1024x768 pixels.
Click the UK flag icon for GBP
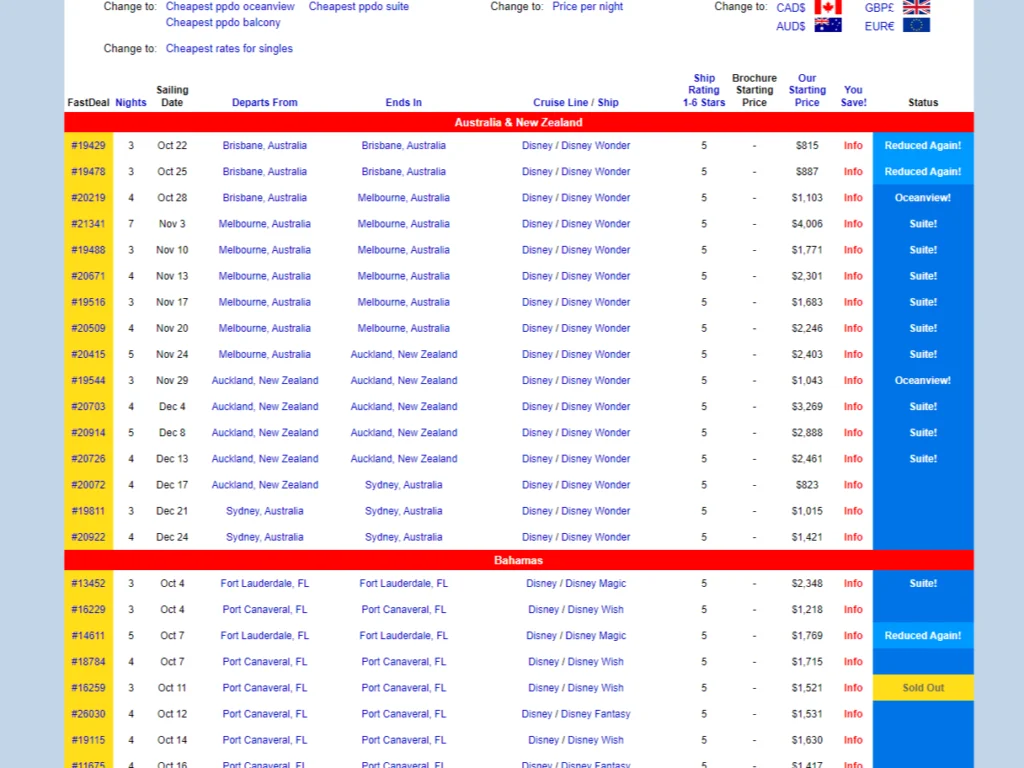click(916, 7)
